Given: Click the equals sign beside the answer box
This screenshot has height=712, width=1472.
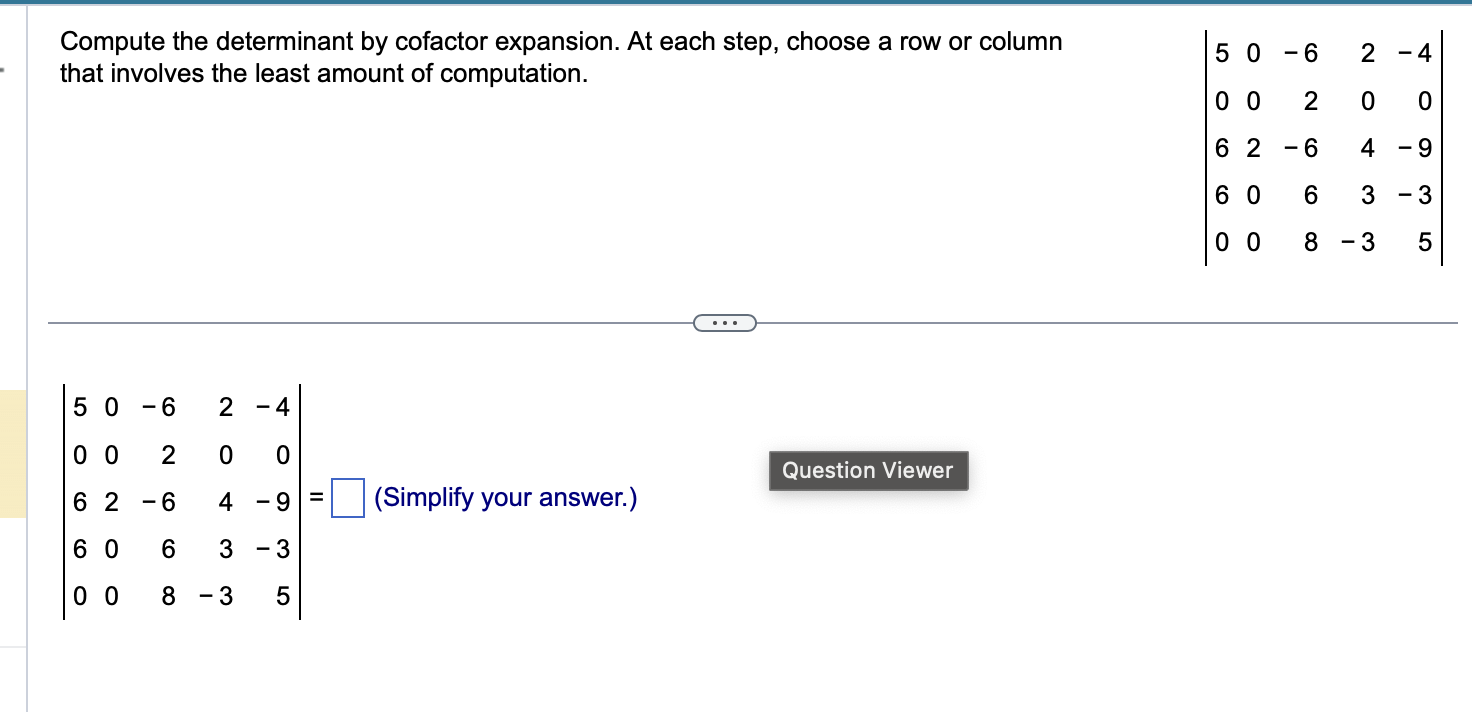Looking at the screenshot, I should tap(315, 497).
